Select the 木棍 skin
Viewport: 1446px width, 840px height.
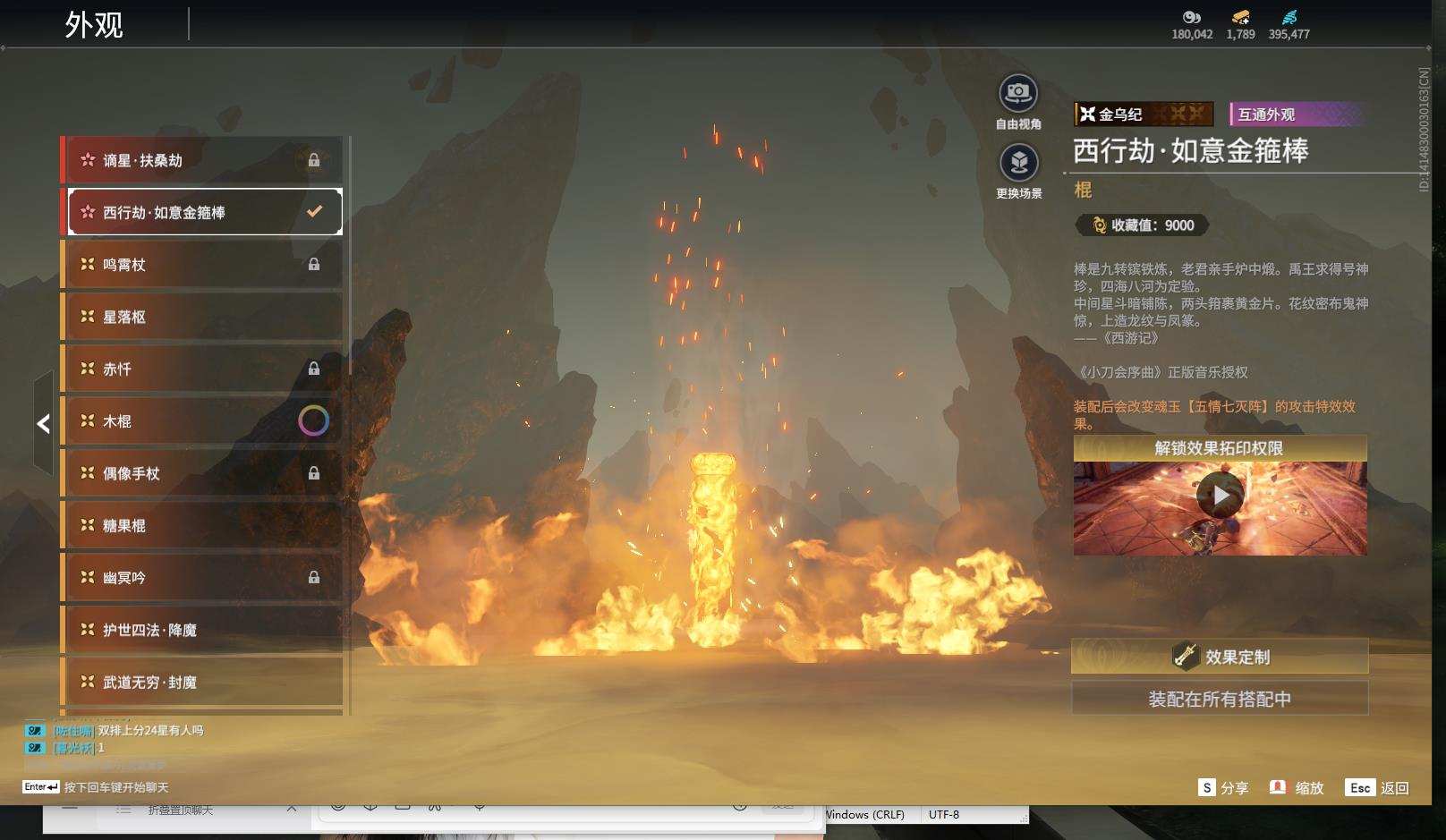[x=202, y=420]
